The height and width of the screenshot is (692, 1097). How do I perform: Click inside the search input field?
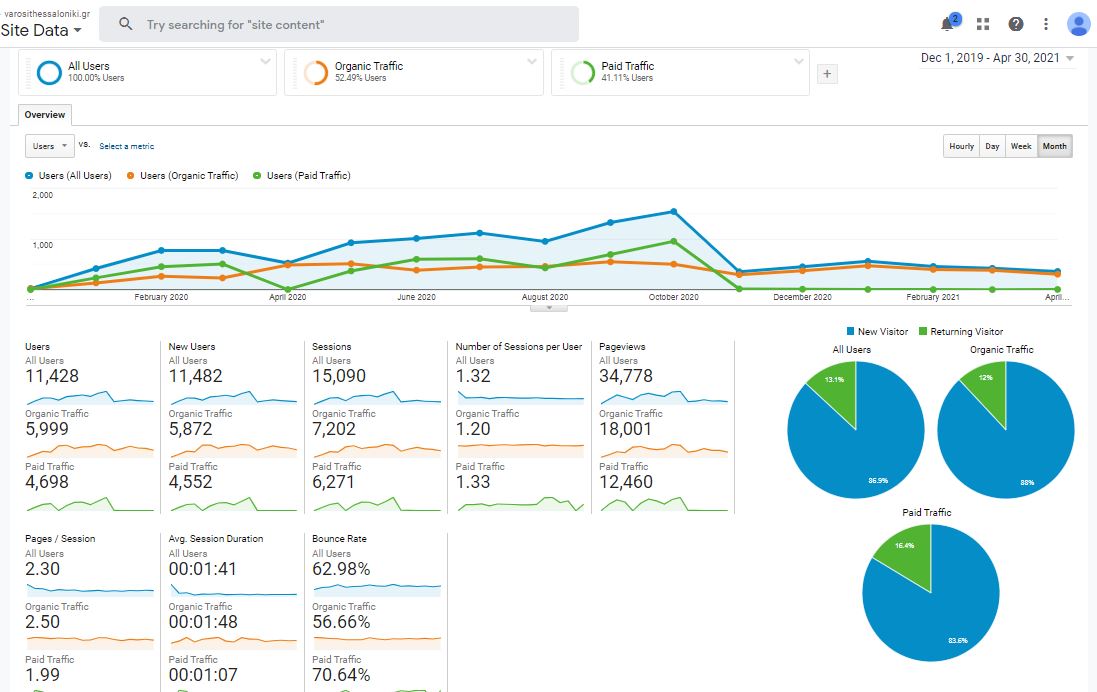click(350, 24)
